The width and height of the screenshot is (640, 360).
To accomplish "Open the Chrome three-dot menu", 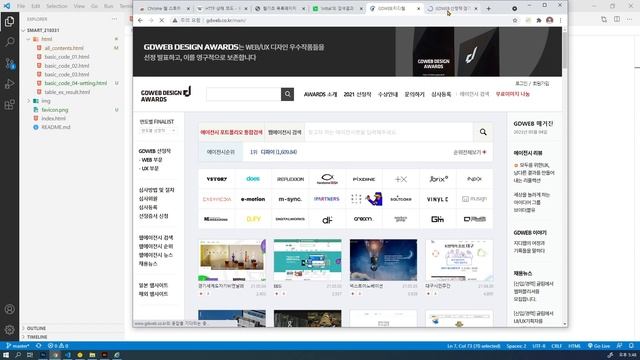I will click(560, 20).
